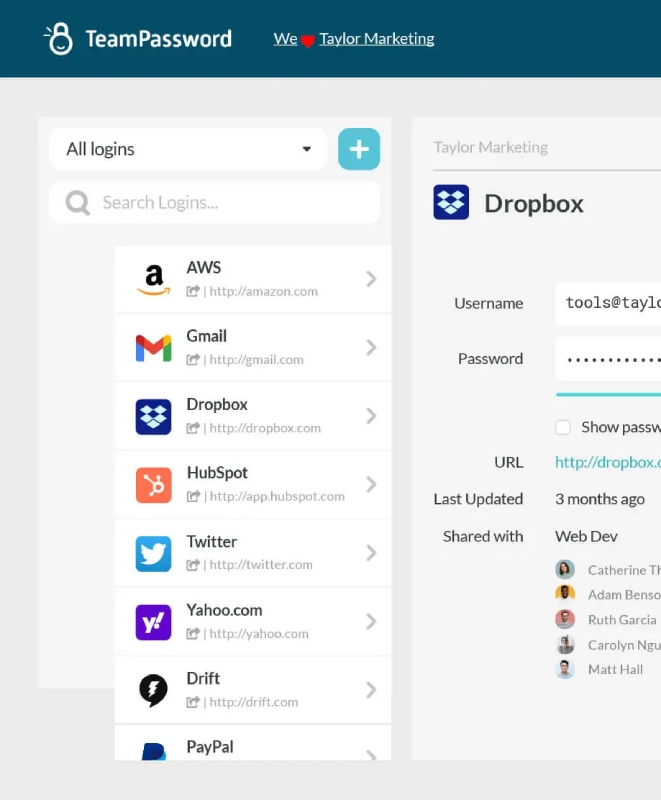
Task: Open the http://dropbox URL link in details
Action: pos(608,462)
